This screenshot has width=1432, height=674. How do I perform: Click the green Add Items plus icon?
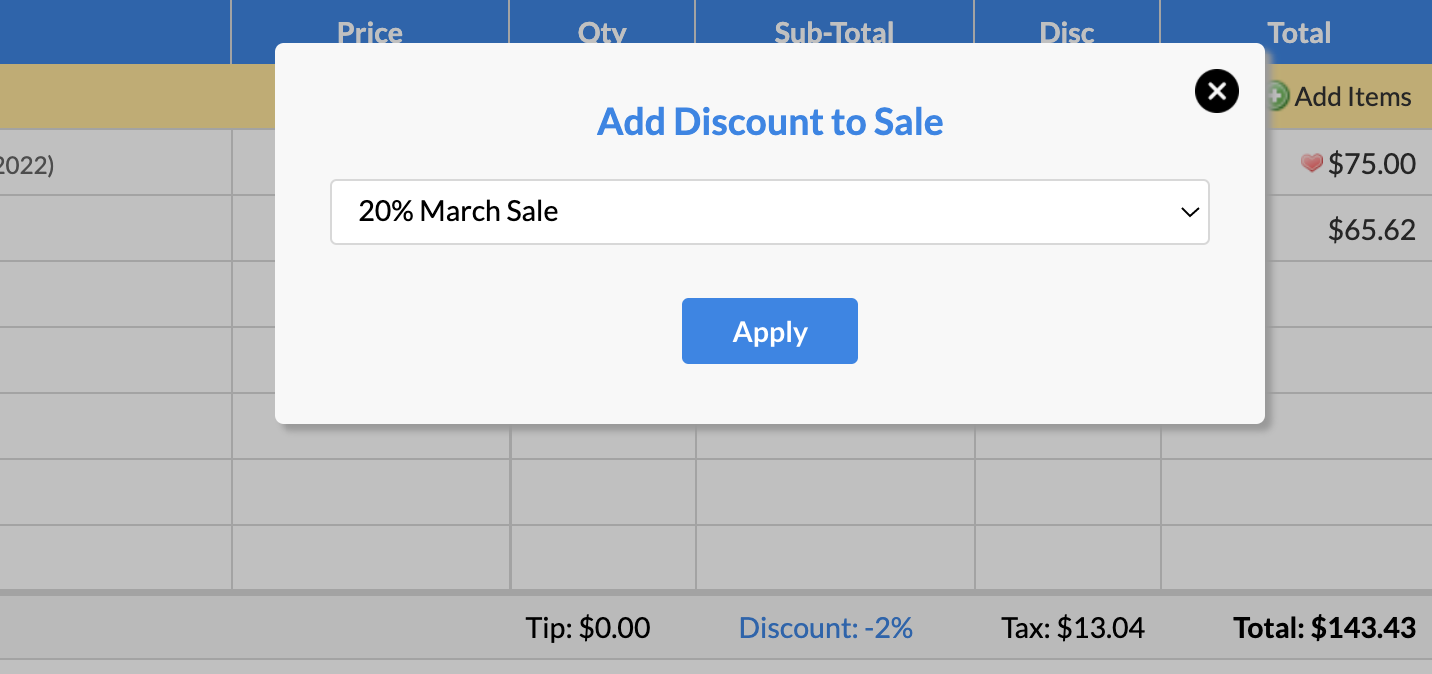[x=1277, y=97]
